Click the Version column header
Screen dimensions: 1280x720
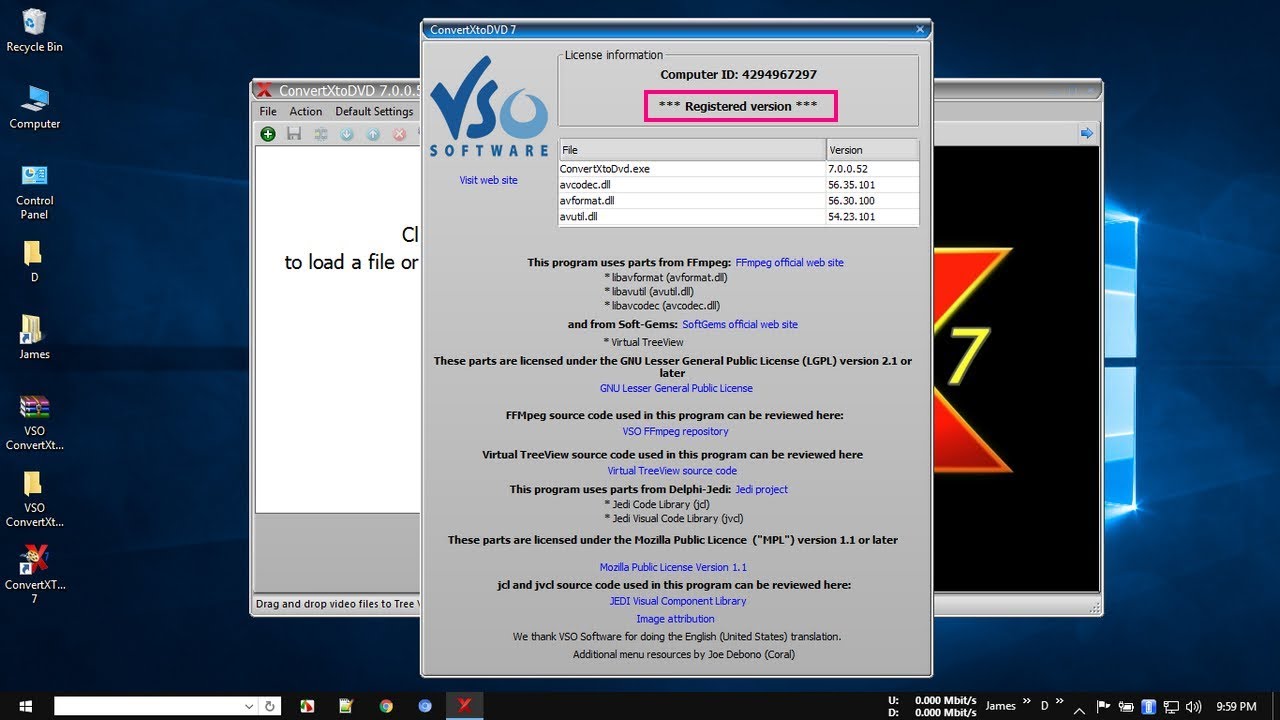coord(872,150)
